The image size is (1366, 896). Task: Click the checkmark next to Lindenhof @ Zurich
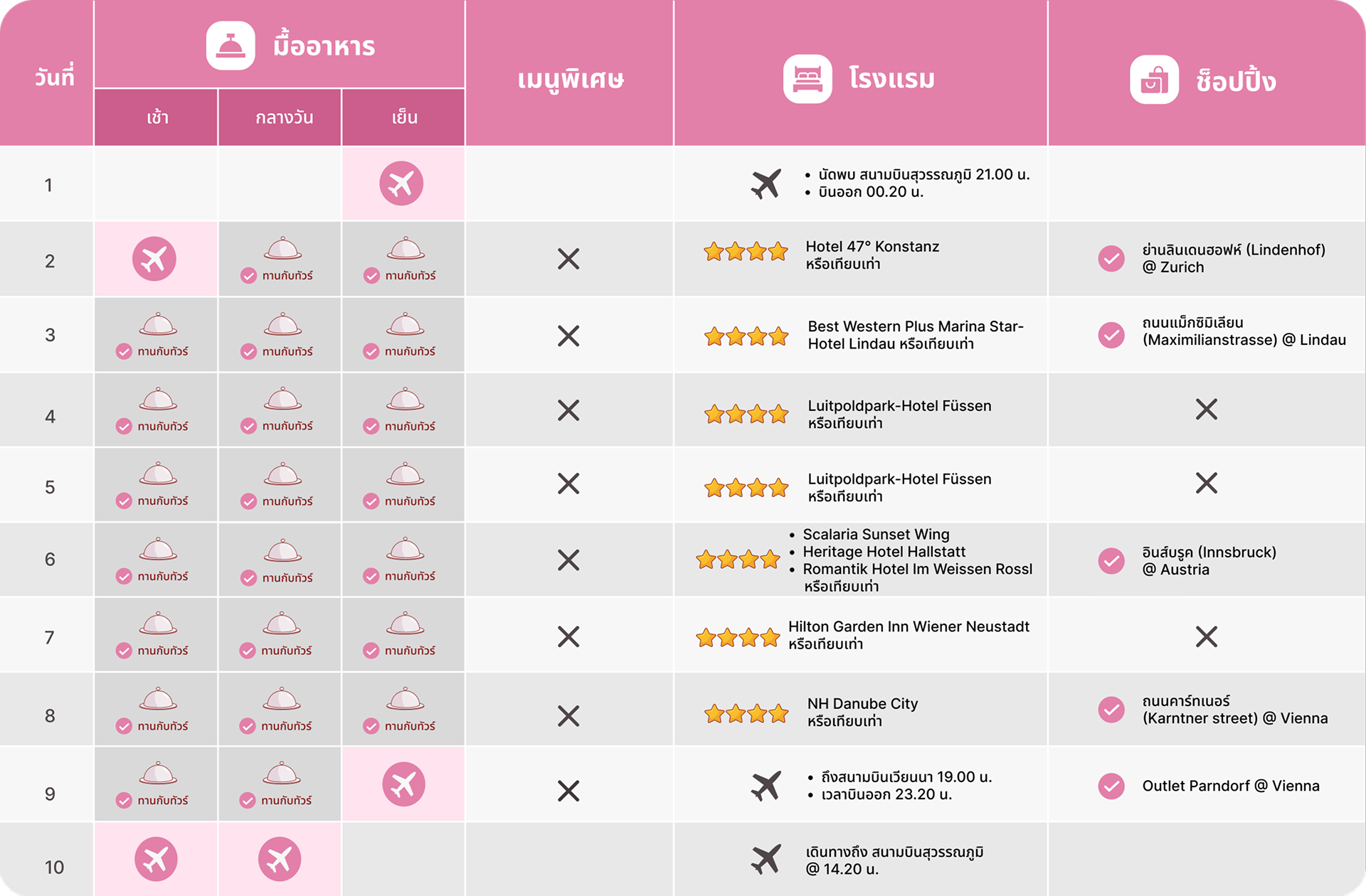(1111, 259)
